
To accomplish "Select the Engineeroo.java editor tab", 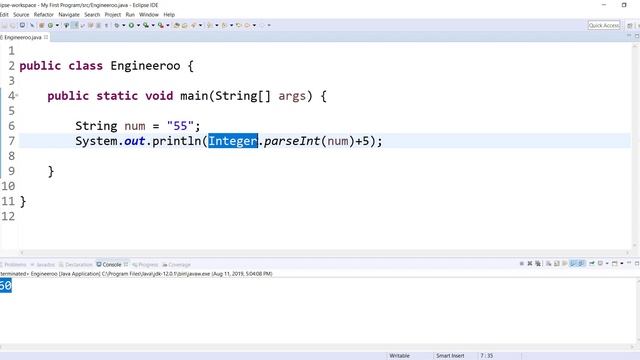I will [x=22, y=37].
